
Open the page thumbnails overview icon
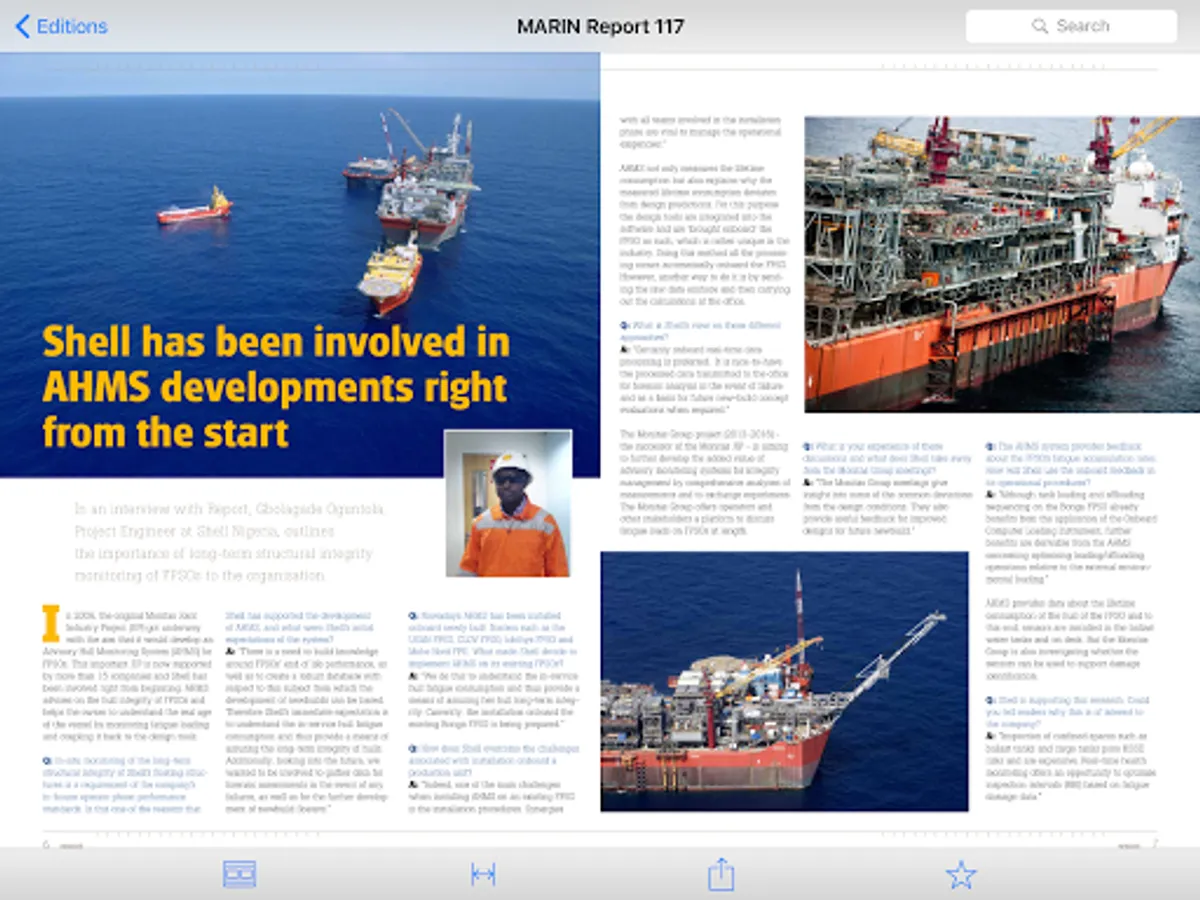(x=240, y=874)
